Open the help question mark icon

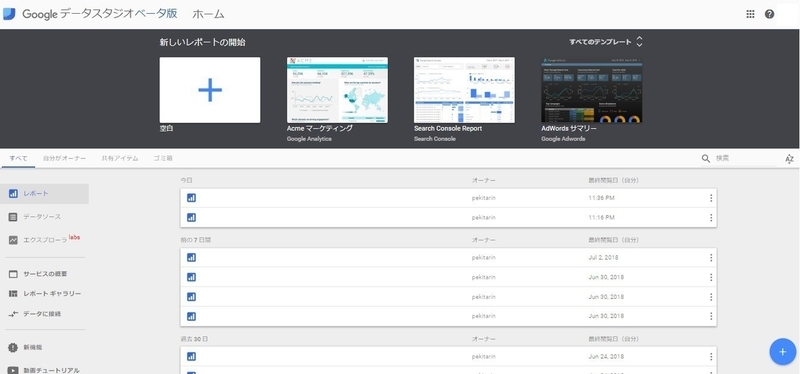click(x=769, y=14)
